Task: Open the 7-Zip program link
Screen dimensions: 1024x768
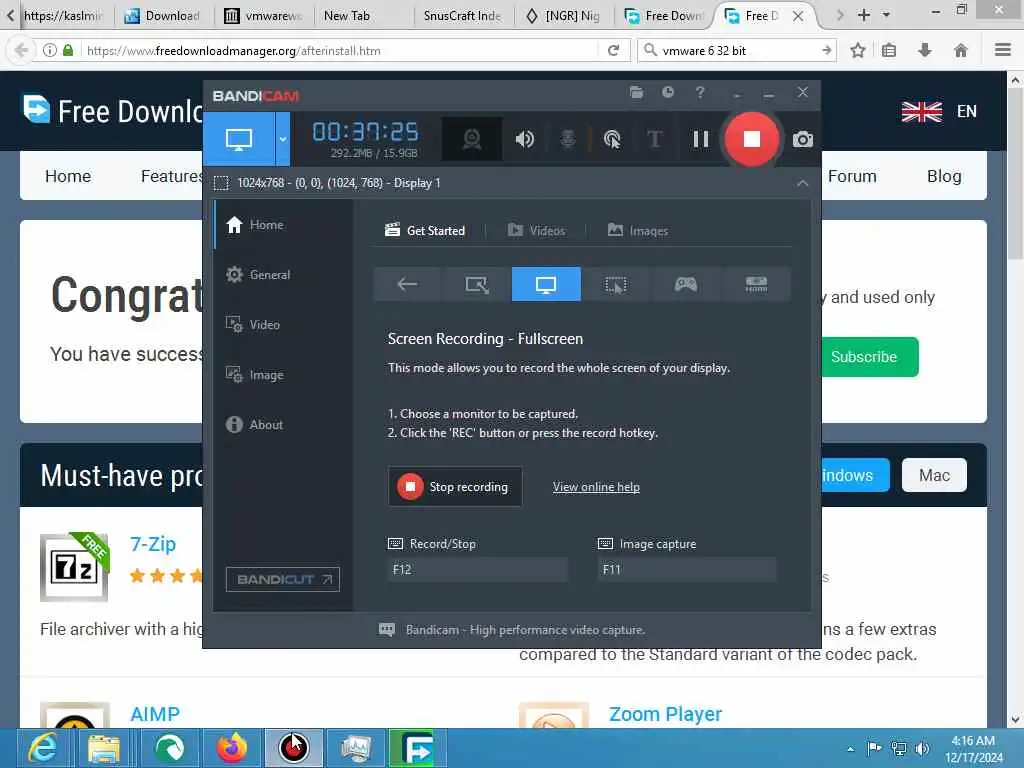Action: (153, 544)
